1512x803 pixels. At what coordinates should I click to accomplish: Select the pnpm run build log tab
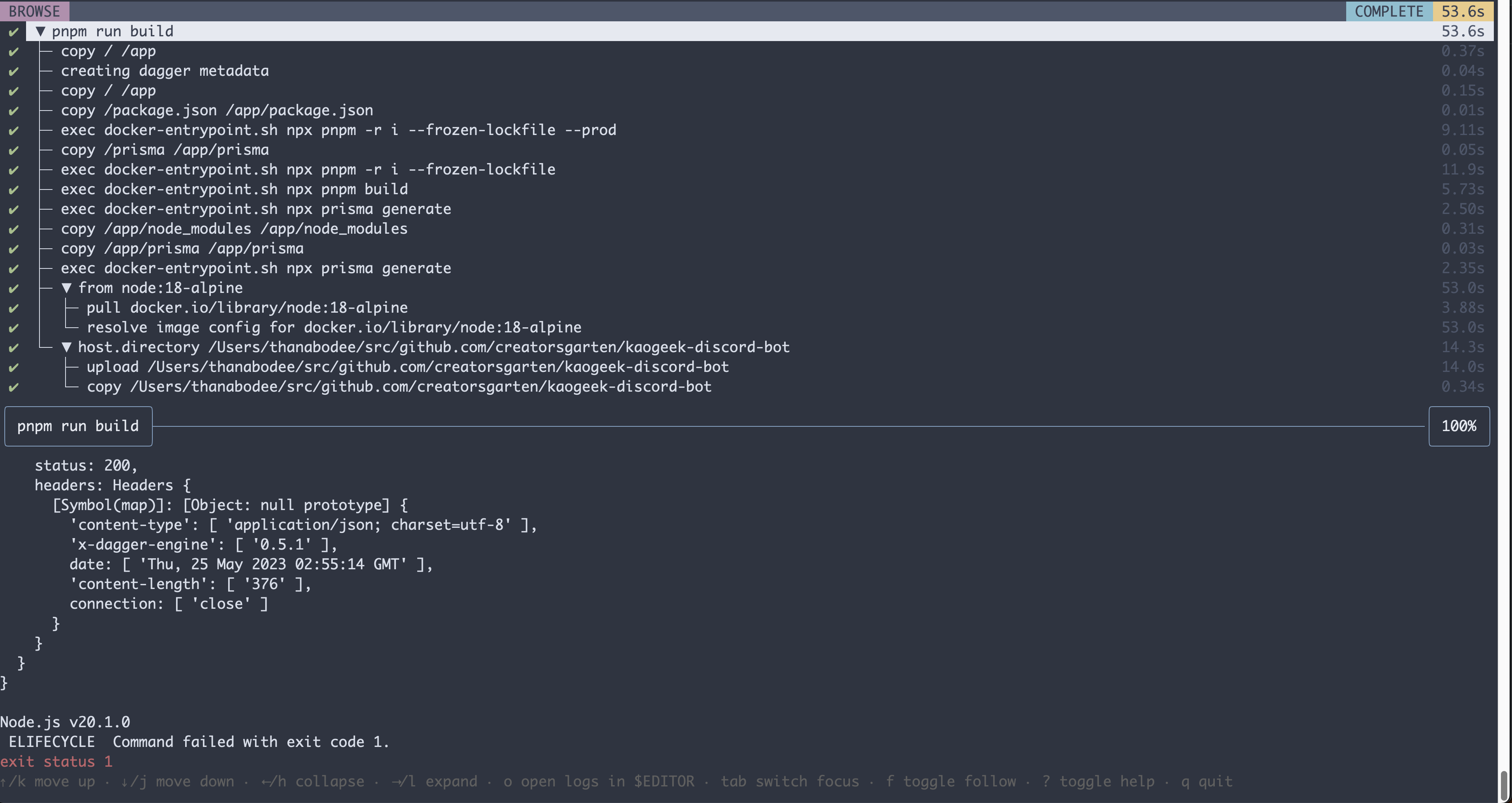(77, 426)
